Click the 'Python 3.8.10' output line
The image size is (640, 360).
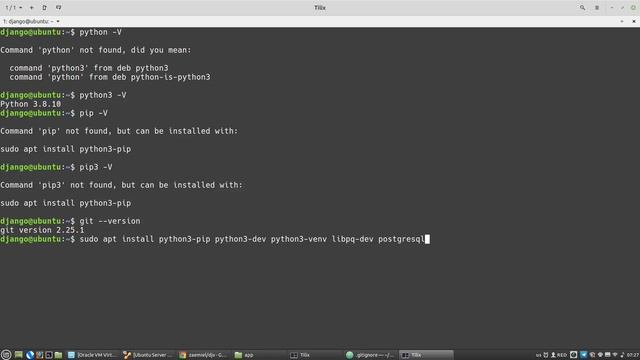[x=31, y=104]
